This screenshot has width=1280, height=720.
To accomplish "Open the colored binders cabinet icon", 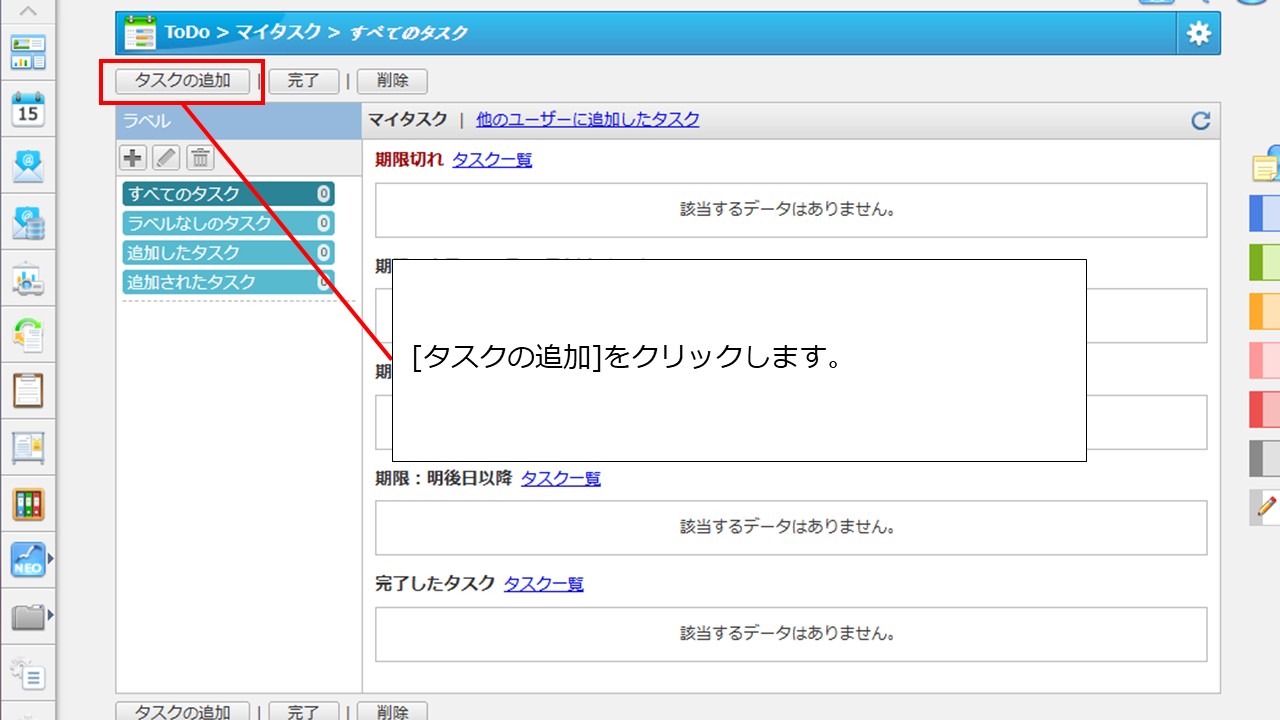I will point(28,504).
